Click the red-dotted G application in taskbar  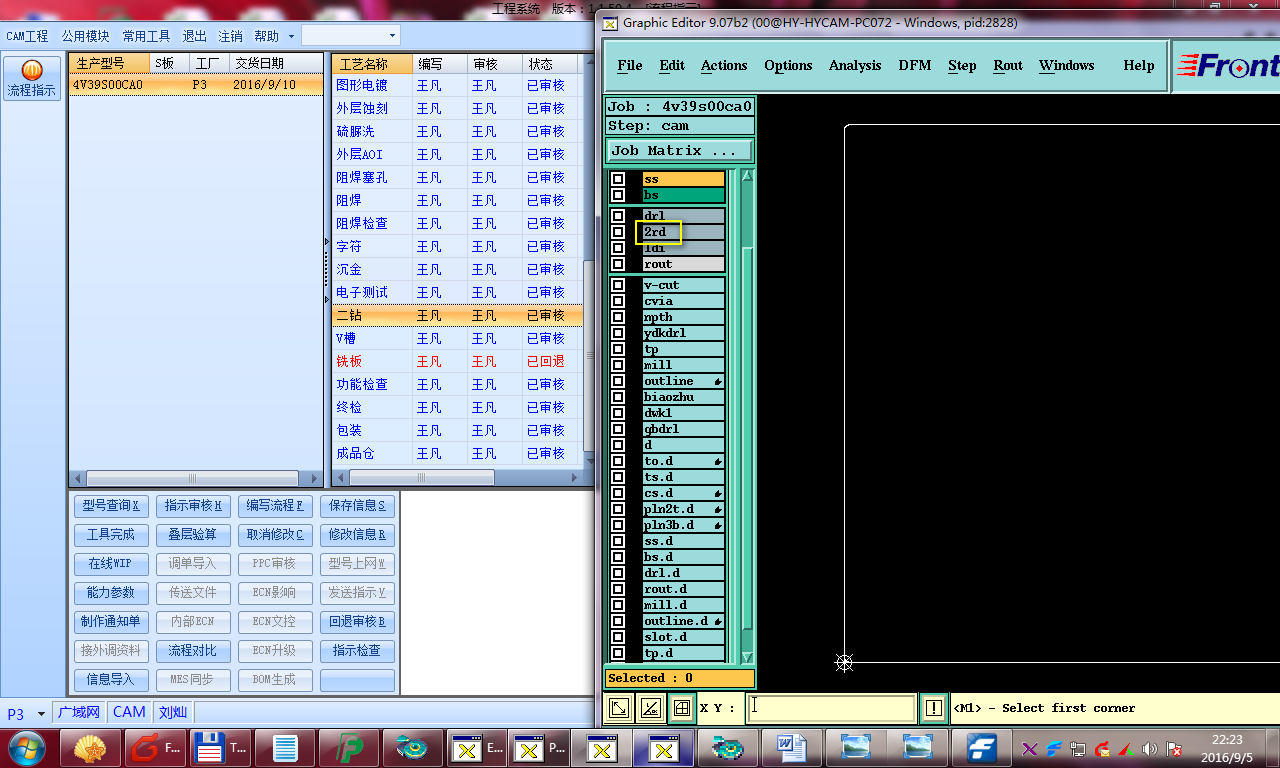coord(156,748)
